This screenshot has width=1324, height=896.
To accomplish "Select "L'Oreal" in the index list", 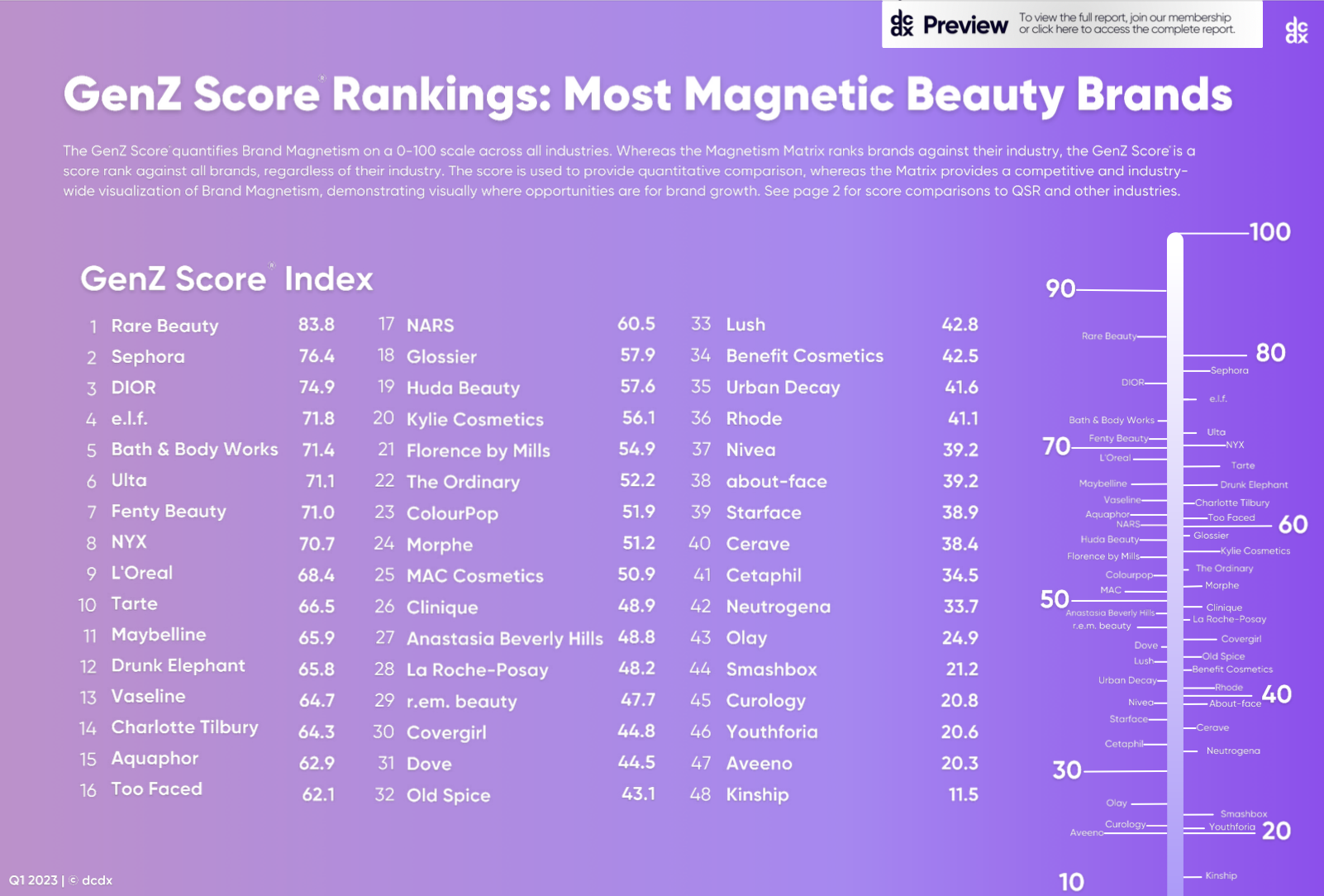I will [142, 573].
